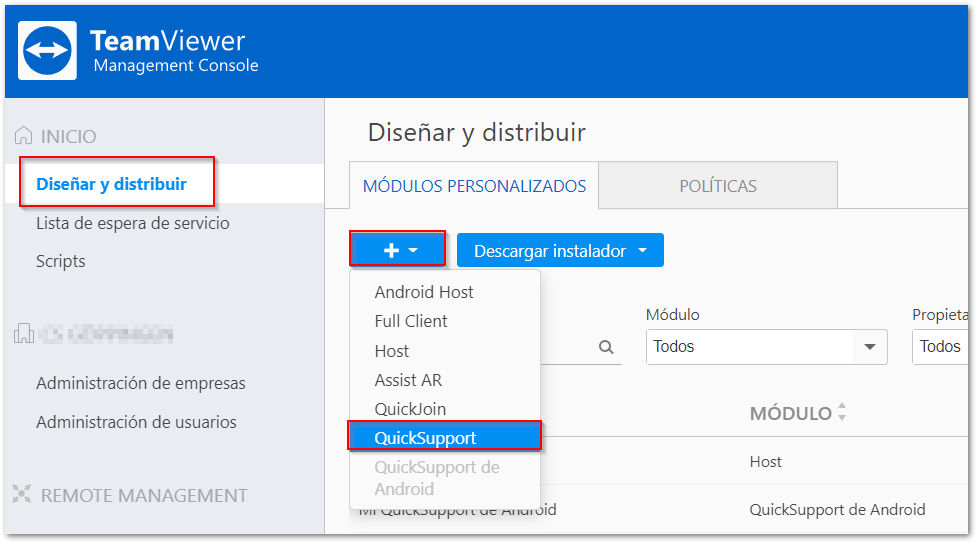
Task: Open Administración de usuarios link
Action: tap(136, 422)
